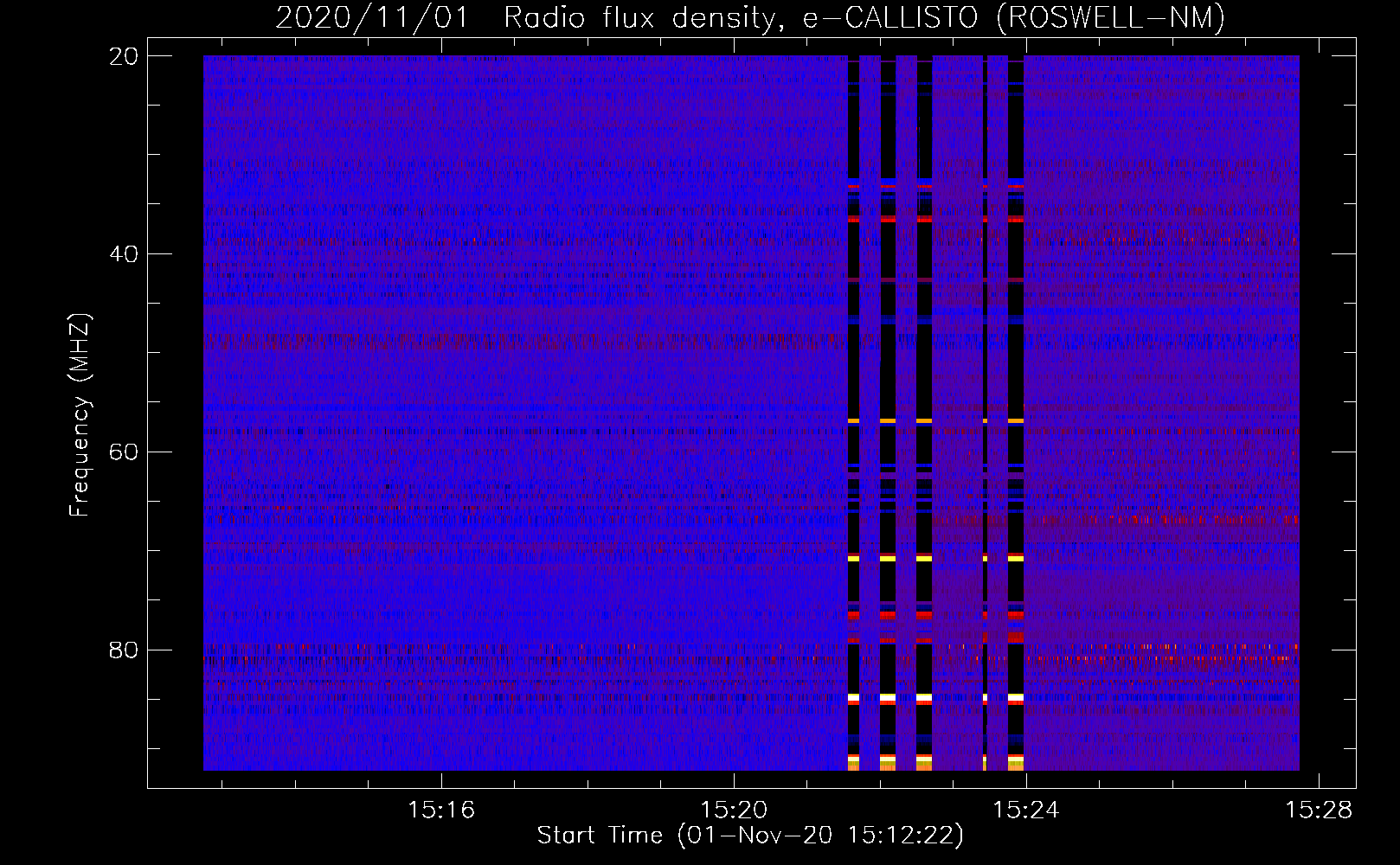Viewport: 1400px width, 865px height.
Task: Click the 15:16 time tick label
Action: click(x=441, y=810)
